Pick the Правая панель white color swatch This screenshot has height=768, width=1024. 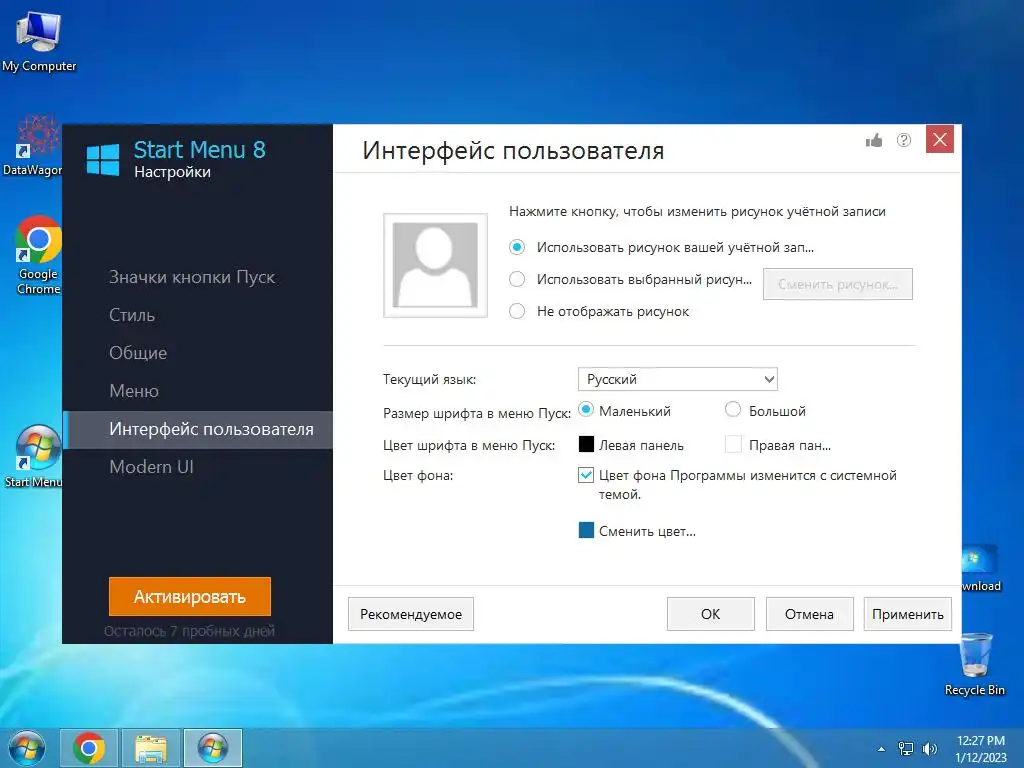pos(733,445)
